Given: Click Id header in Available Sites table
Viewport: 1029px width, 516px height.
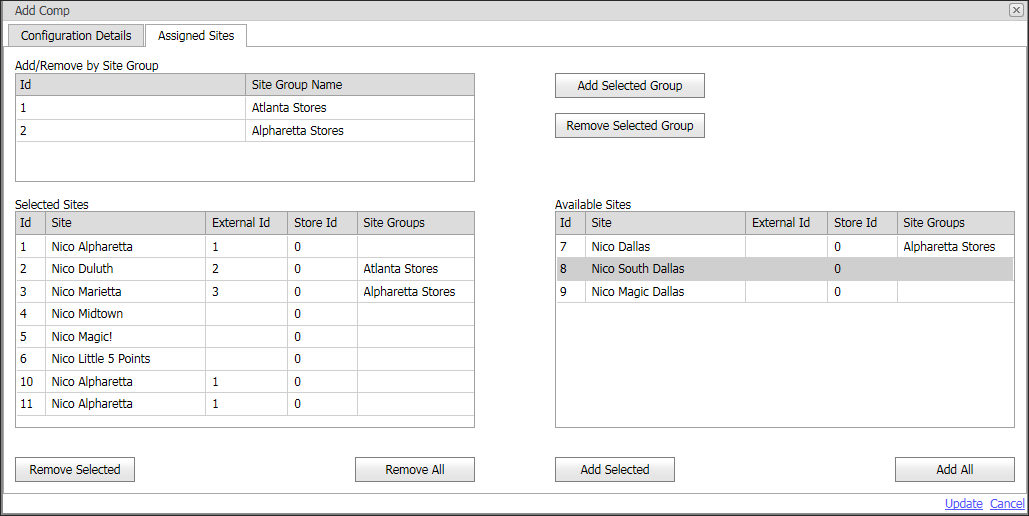Looking at the screenshot, I should (571, 223).
